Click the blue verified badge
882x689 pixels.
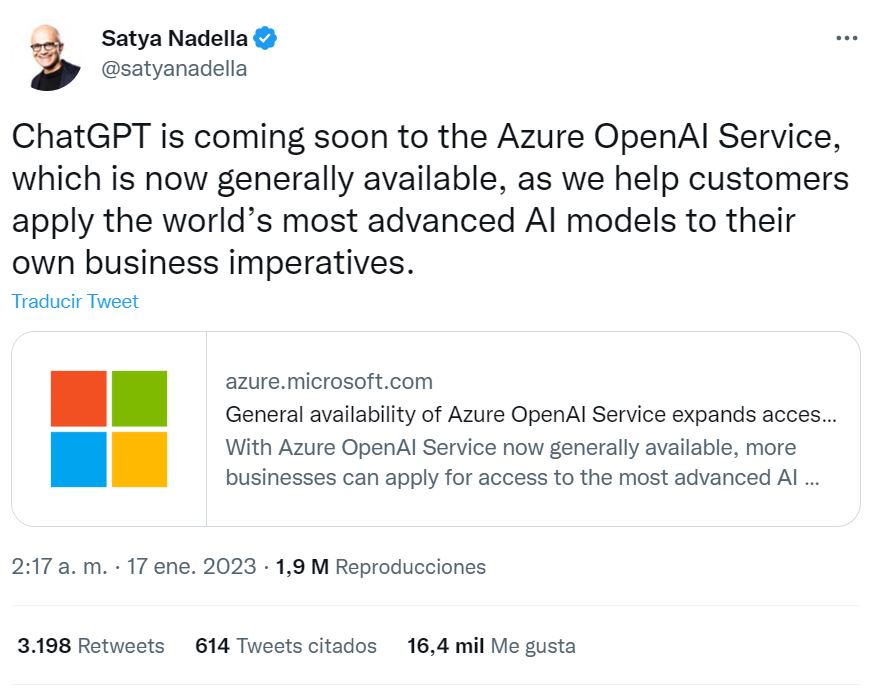coord(265,39)
